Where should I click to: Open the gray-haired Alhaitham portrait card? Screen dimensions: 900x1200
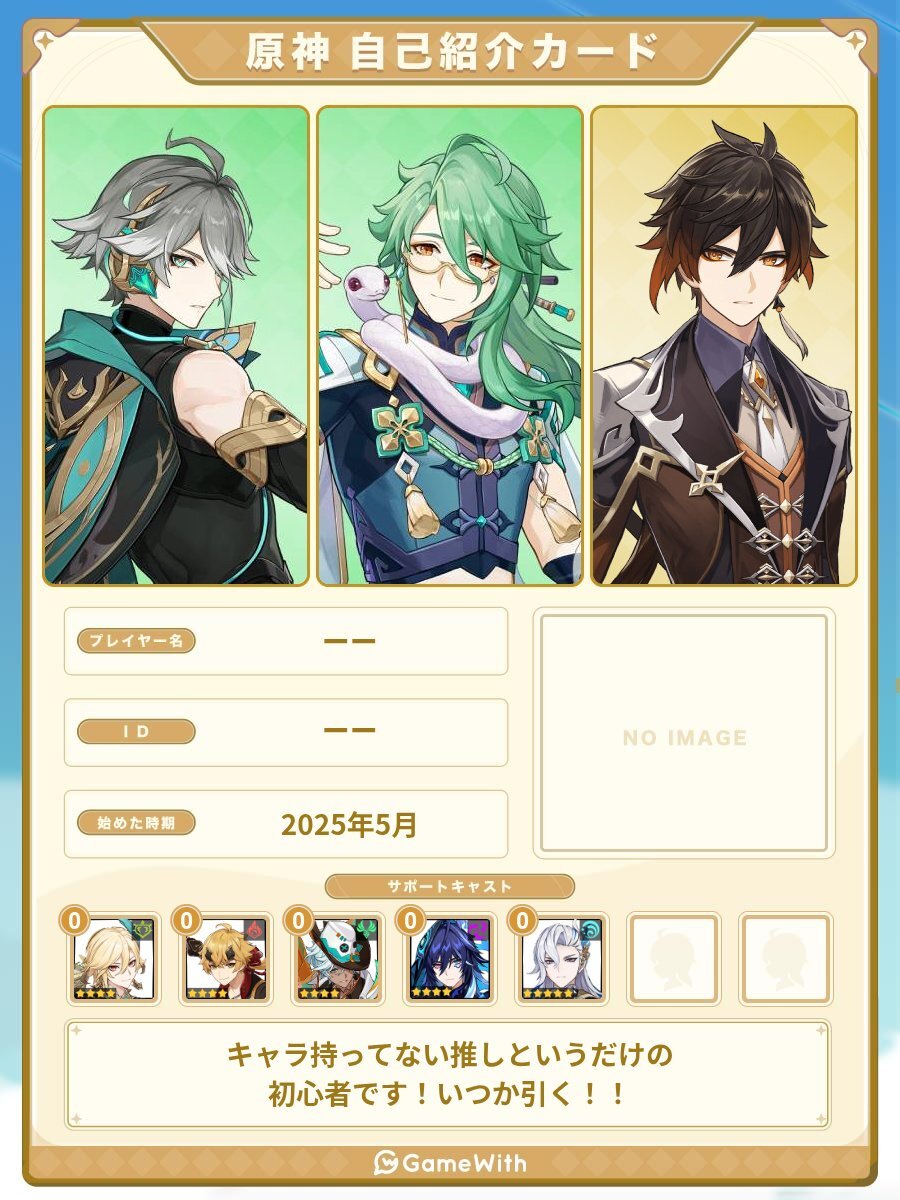[176, 345]
